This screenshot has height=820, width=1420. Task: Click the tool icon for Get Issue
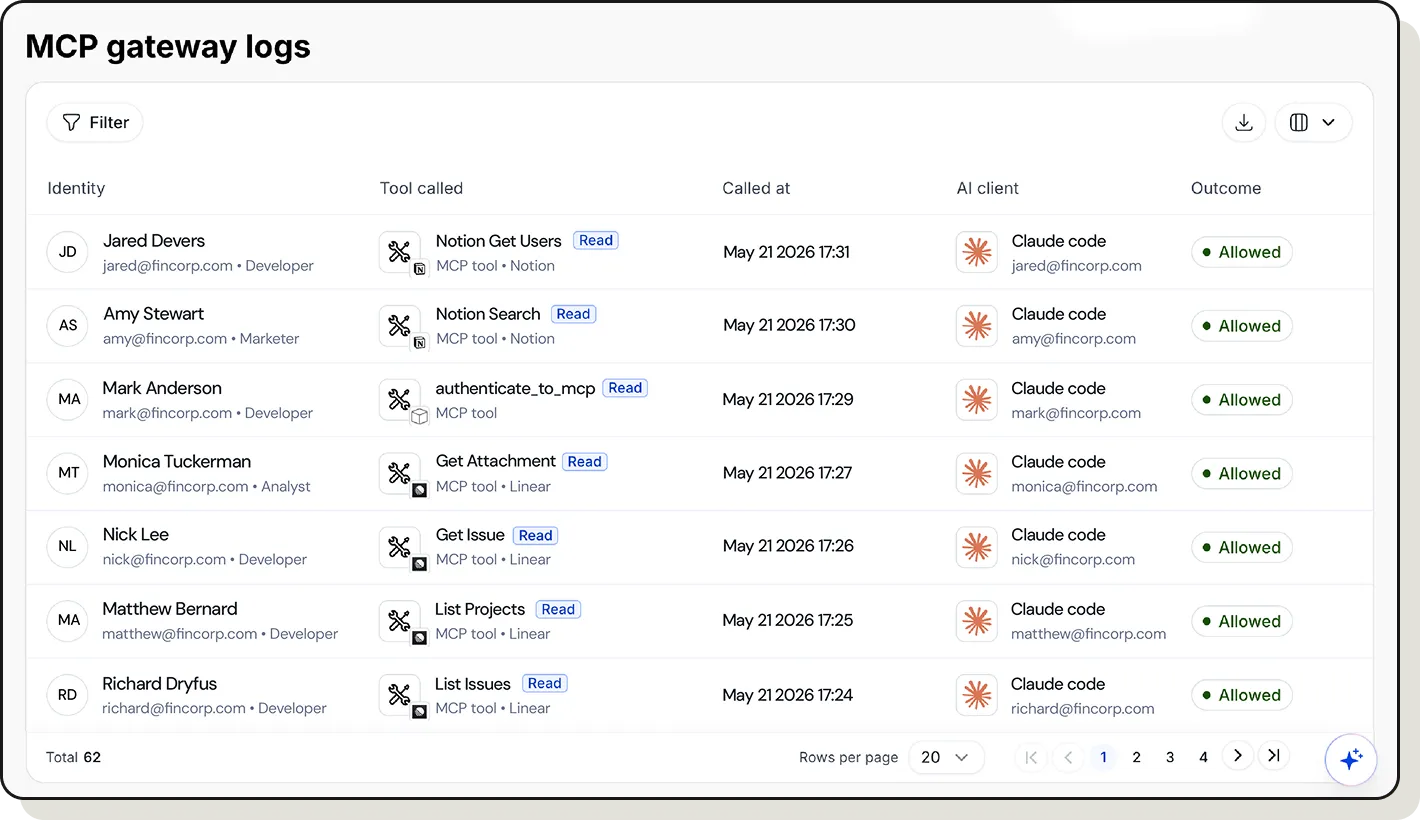click(400, 546)
